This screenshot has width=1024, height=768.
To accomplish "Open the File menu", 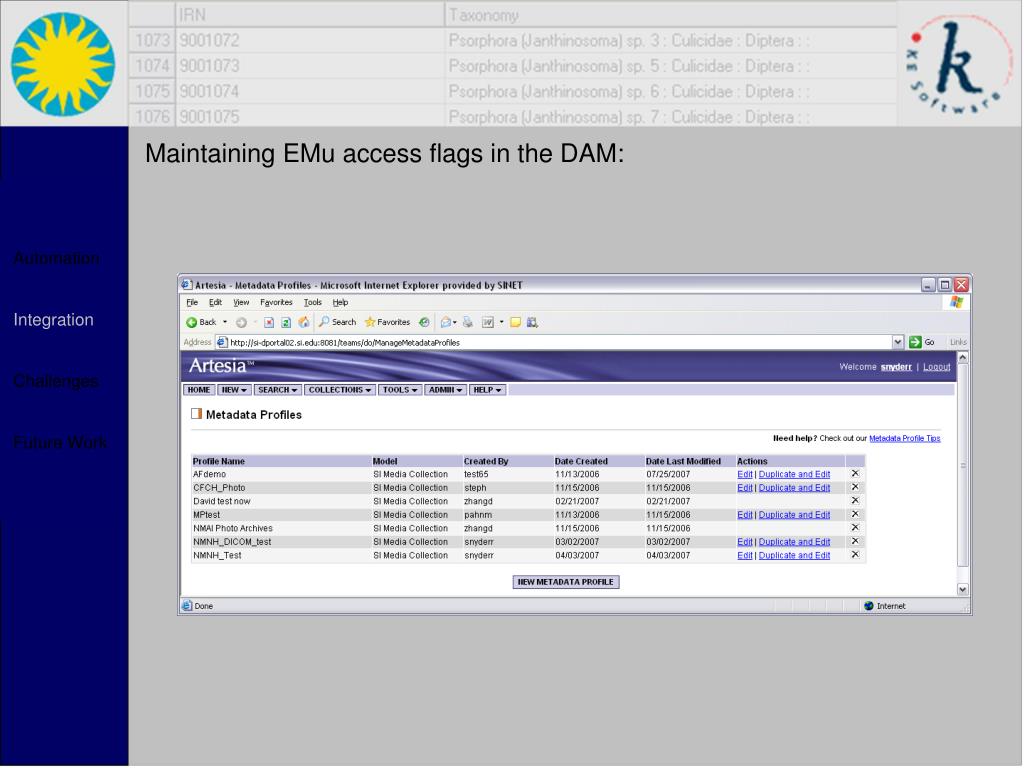I will (x=192, y=303).
